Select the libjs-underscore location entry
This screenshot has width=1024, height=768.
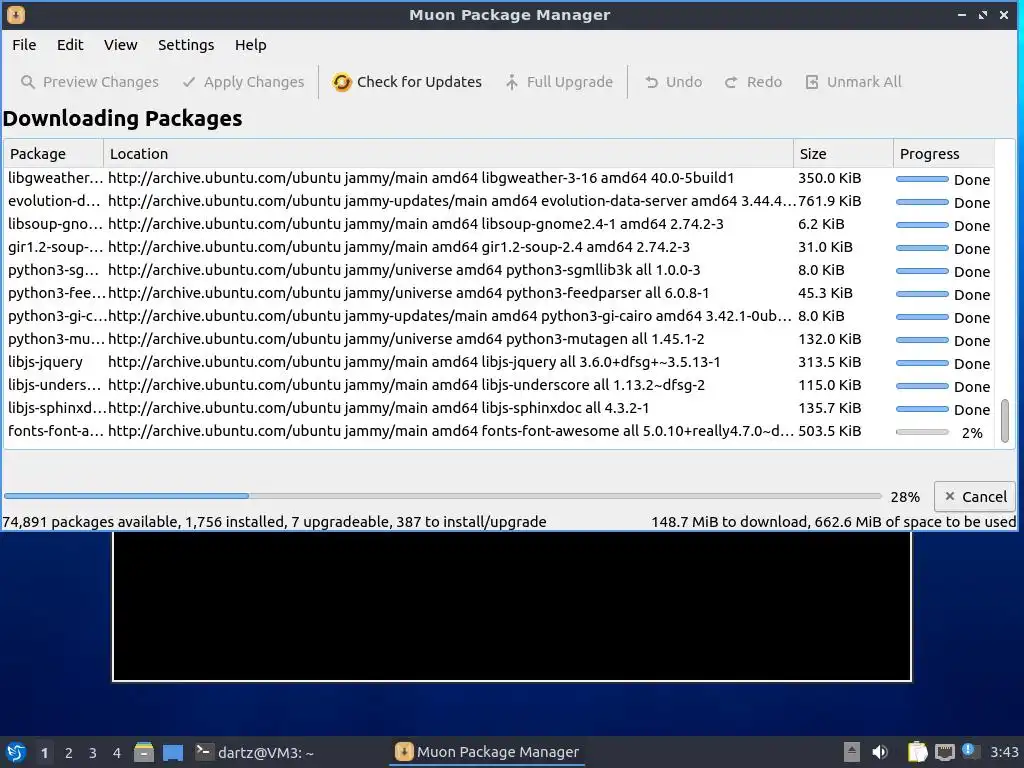[x=406, y=385]
